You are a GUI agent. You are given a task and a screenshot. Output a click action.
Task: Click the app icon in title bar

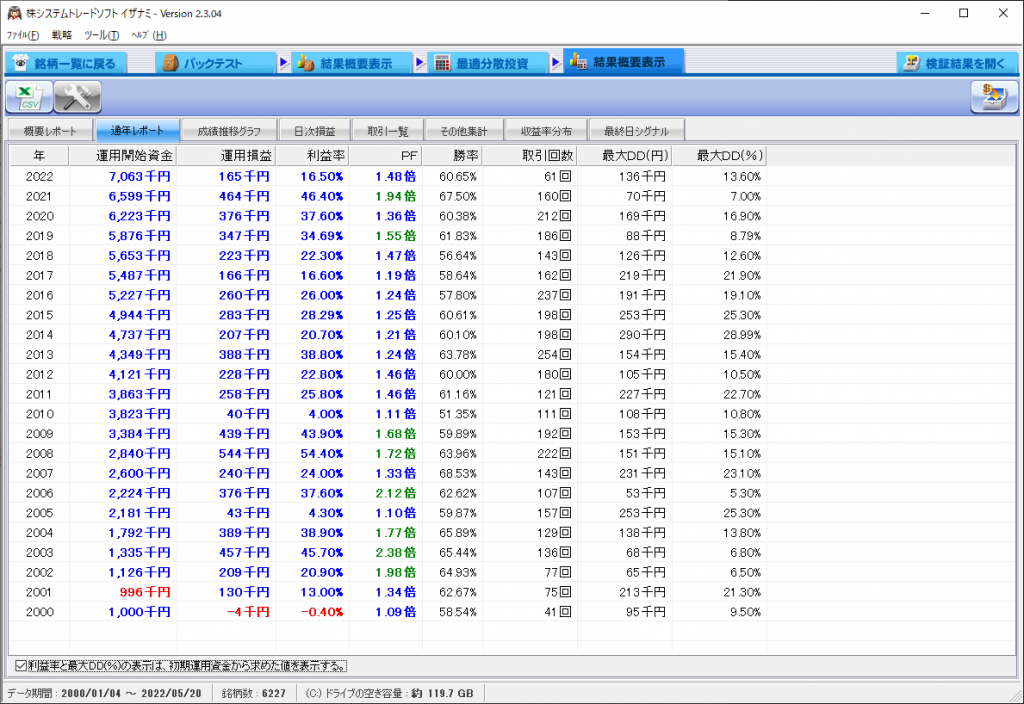point(14,13)
